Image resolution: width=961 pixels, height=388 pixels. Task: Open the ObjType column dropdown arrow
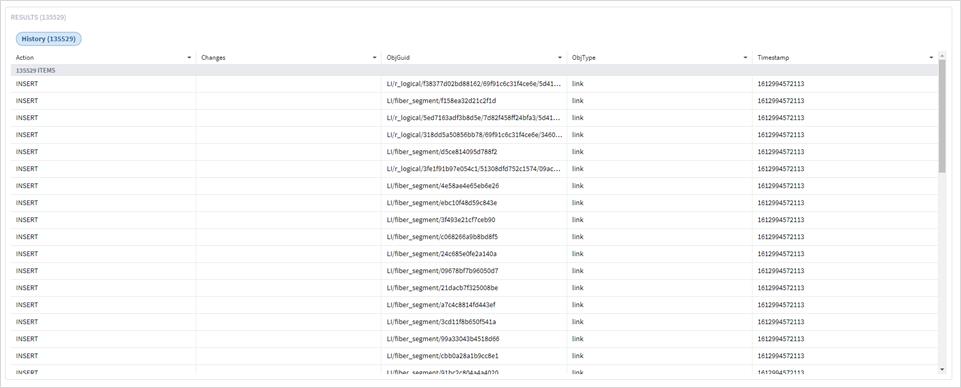[x=745, y=58]
